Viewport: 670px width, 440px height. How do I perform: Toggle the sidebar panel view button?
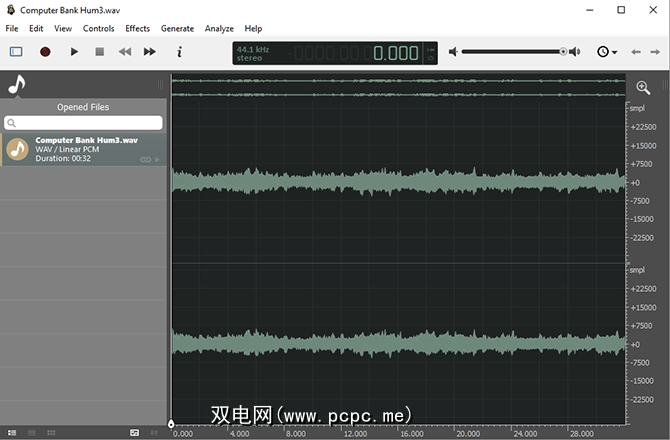16,52
